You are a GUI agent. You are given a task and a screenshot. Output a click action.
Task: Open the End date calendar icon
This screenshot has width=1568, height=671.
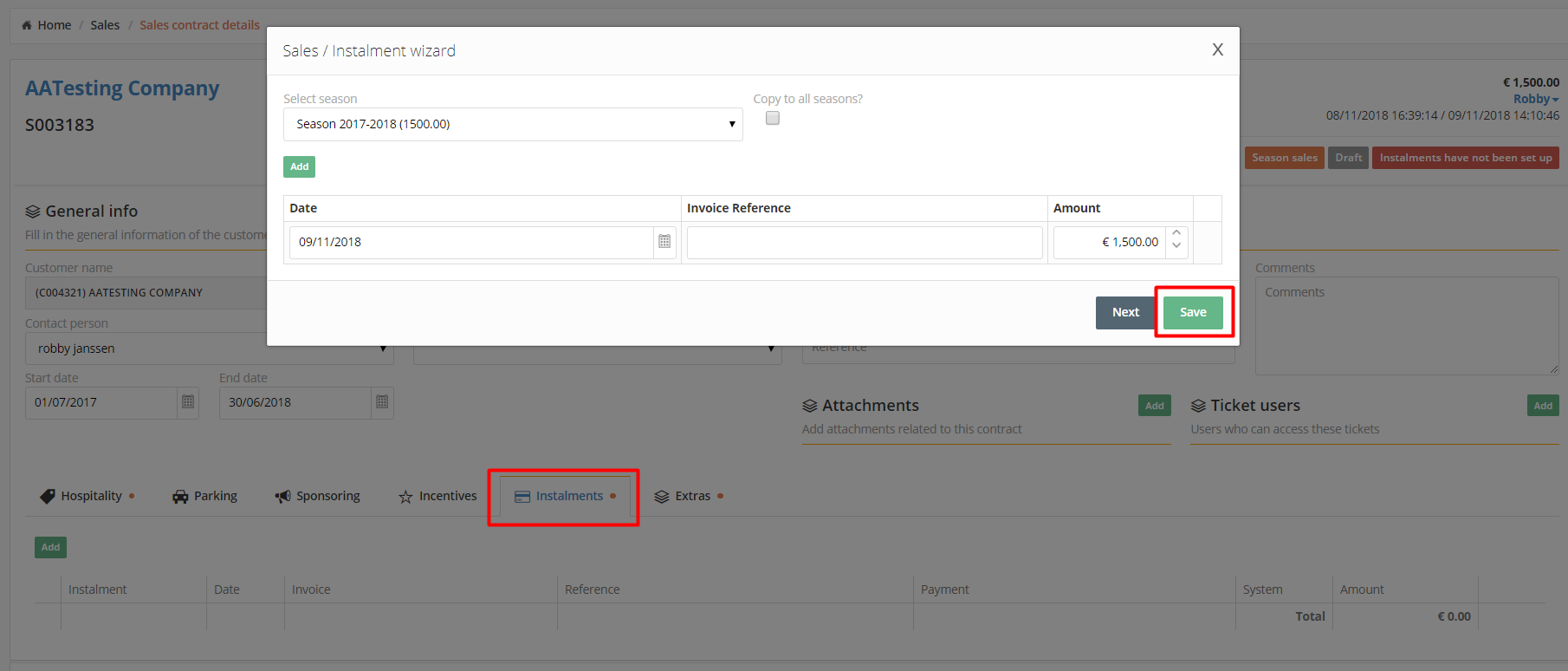pyautogui.click(x=382, y=402)
